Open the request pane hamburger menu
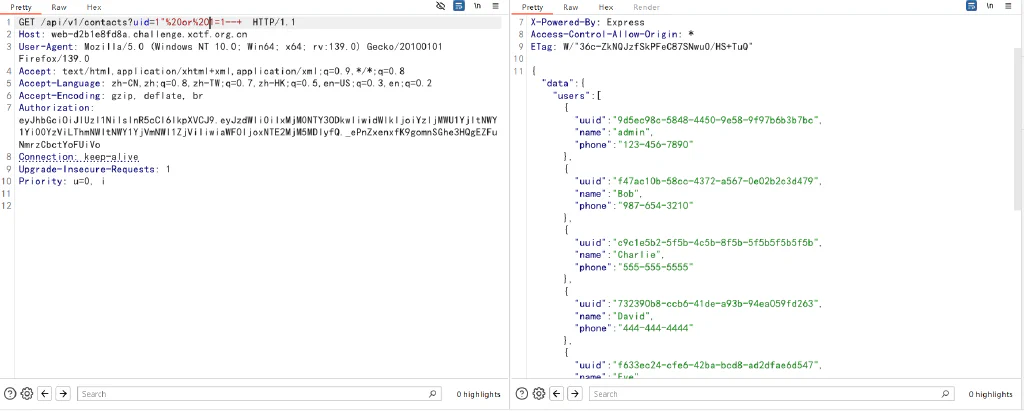1024x411 pixels. point(496,6)
